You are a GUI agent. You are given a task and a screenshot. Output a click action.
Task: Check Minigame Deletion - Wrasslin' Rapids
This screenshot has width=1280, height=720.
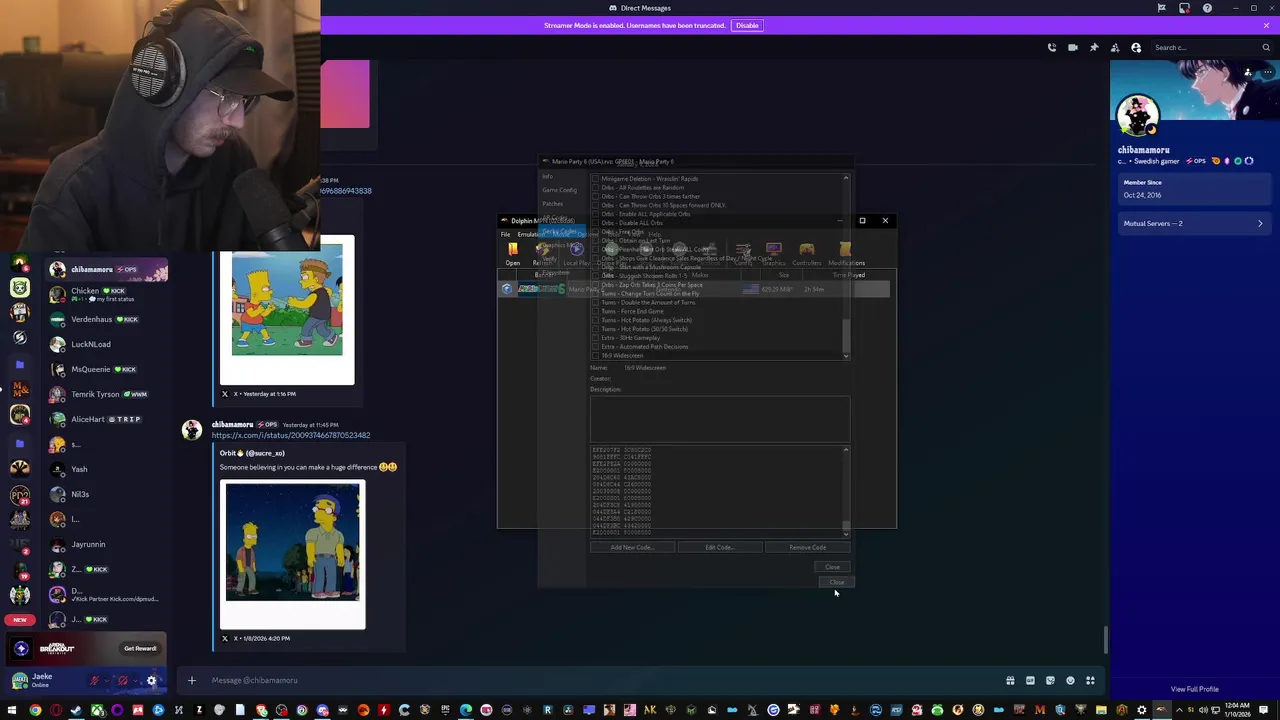tap(595, 178)
